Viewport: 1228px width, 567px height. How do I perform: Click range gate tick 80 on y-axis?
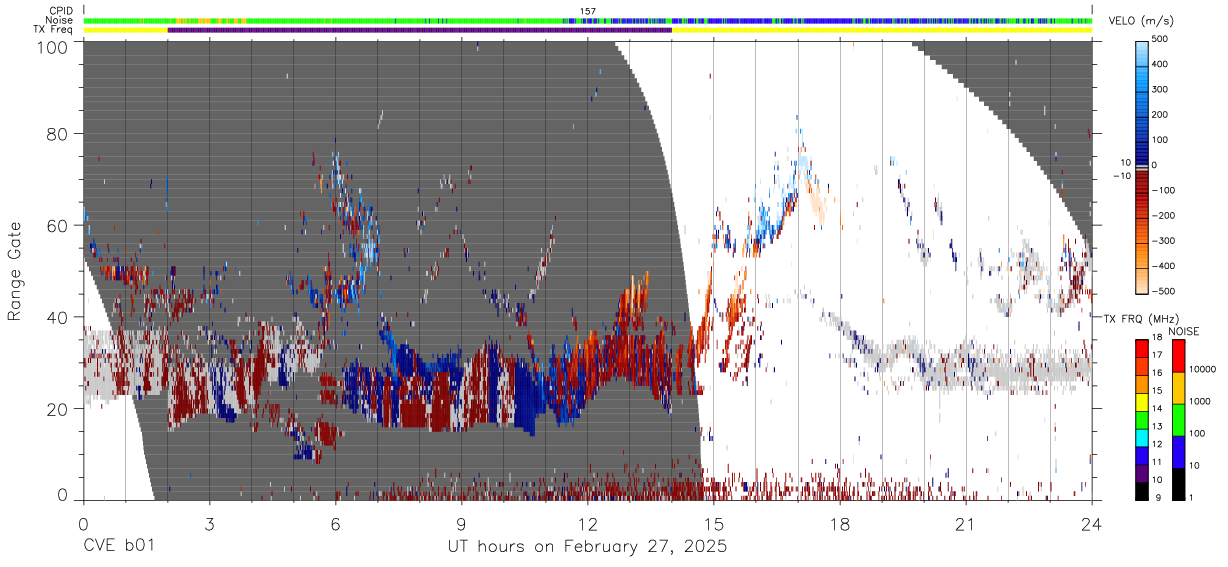pyautogui.click(x=58, y=134)
